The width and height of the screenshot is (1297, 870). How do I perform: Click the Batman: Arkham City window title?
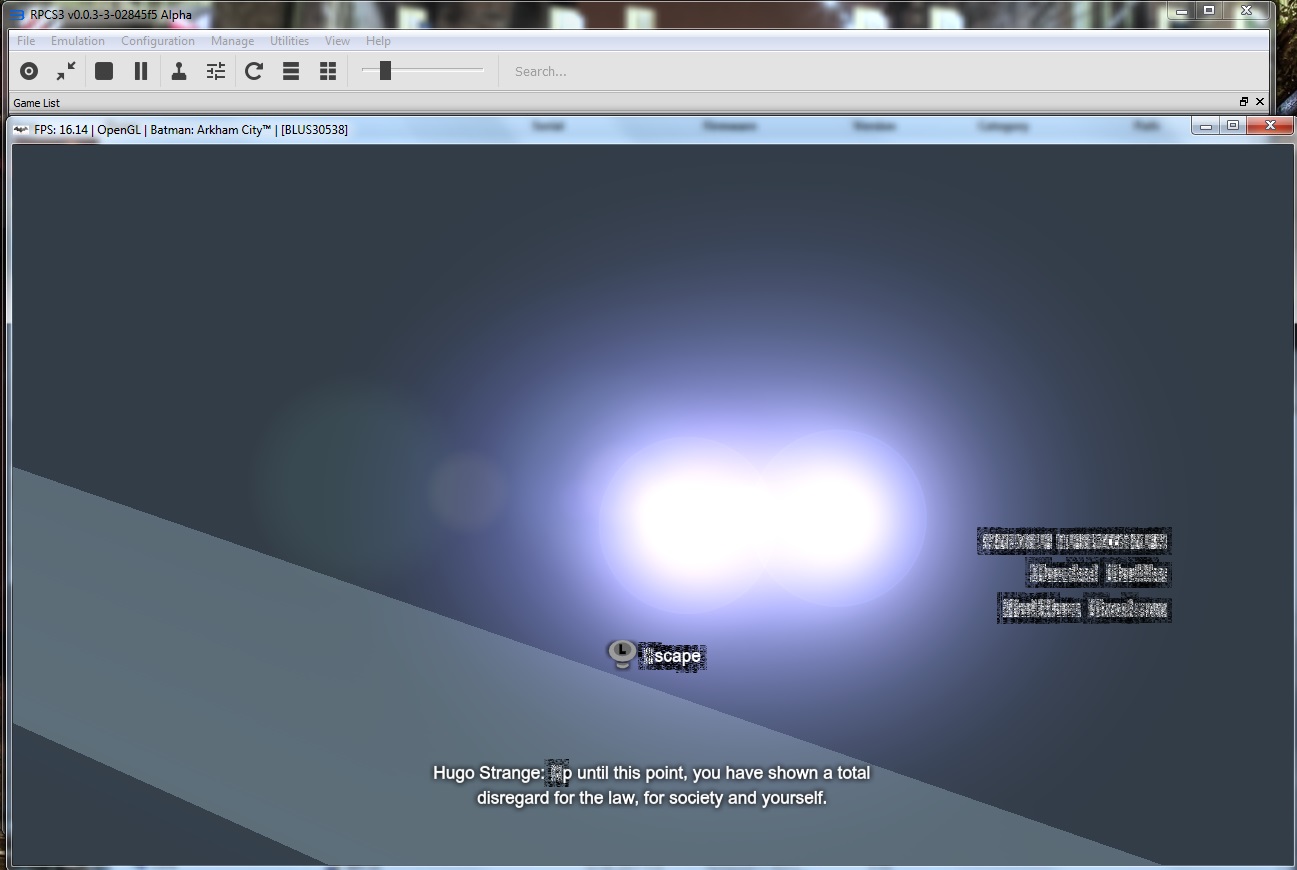click(191, 129)
